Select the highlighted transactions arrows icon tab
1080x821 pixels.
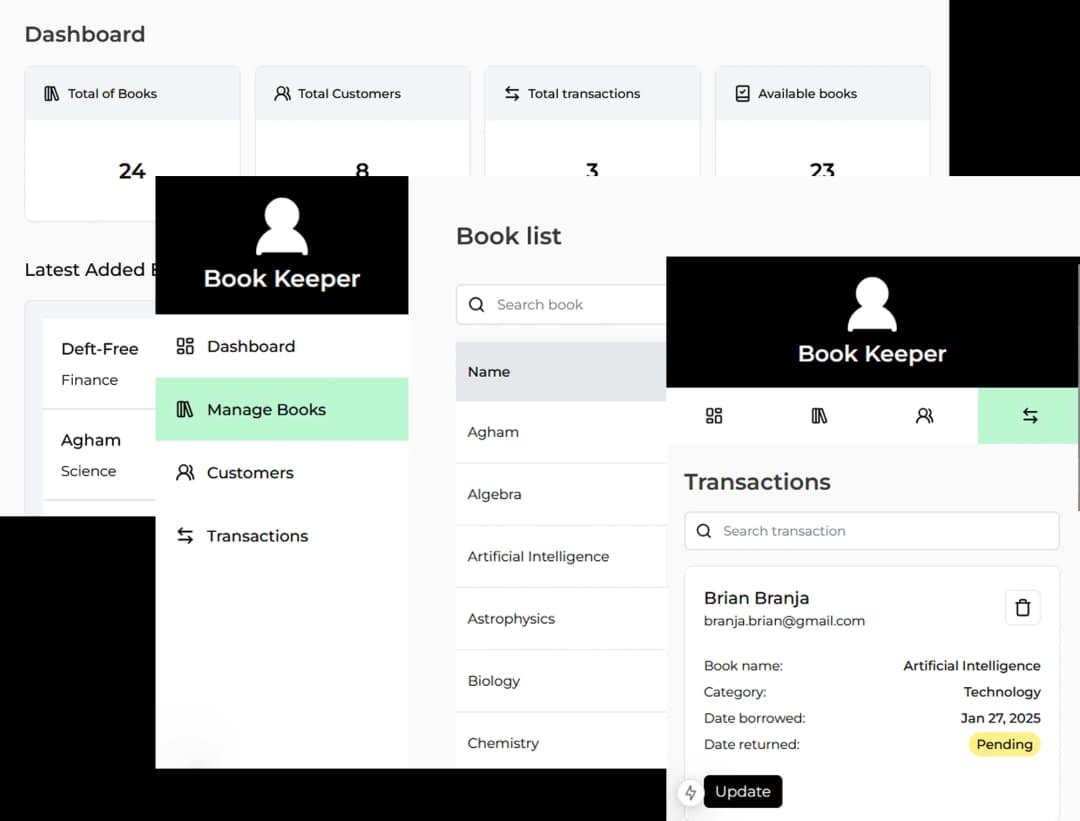click(x=1029, y=416)
